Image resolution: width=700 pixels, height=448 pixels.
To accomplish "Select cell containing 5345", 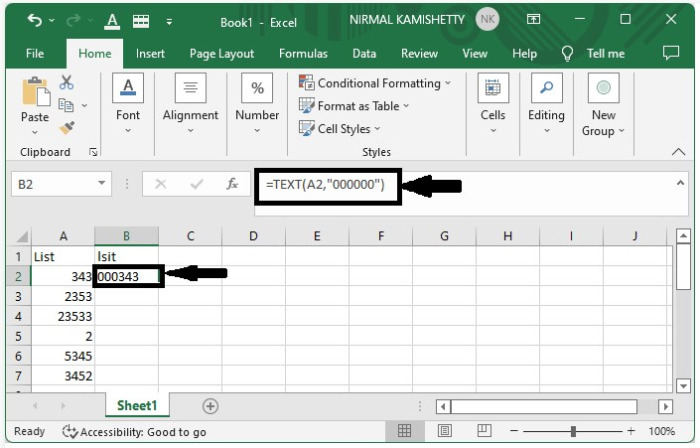I will click(63, 356).
